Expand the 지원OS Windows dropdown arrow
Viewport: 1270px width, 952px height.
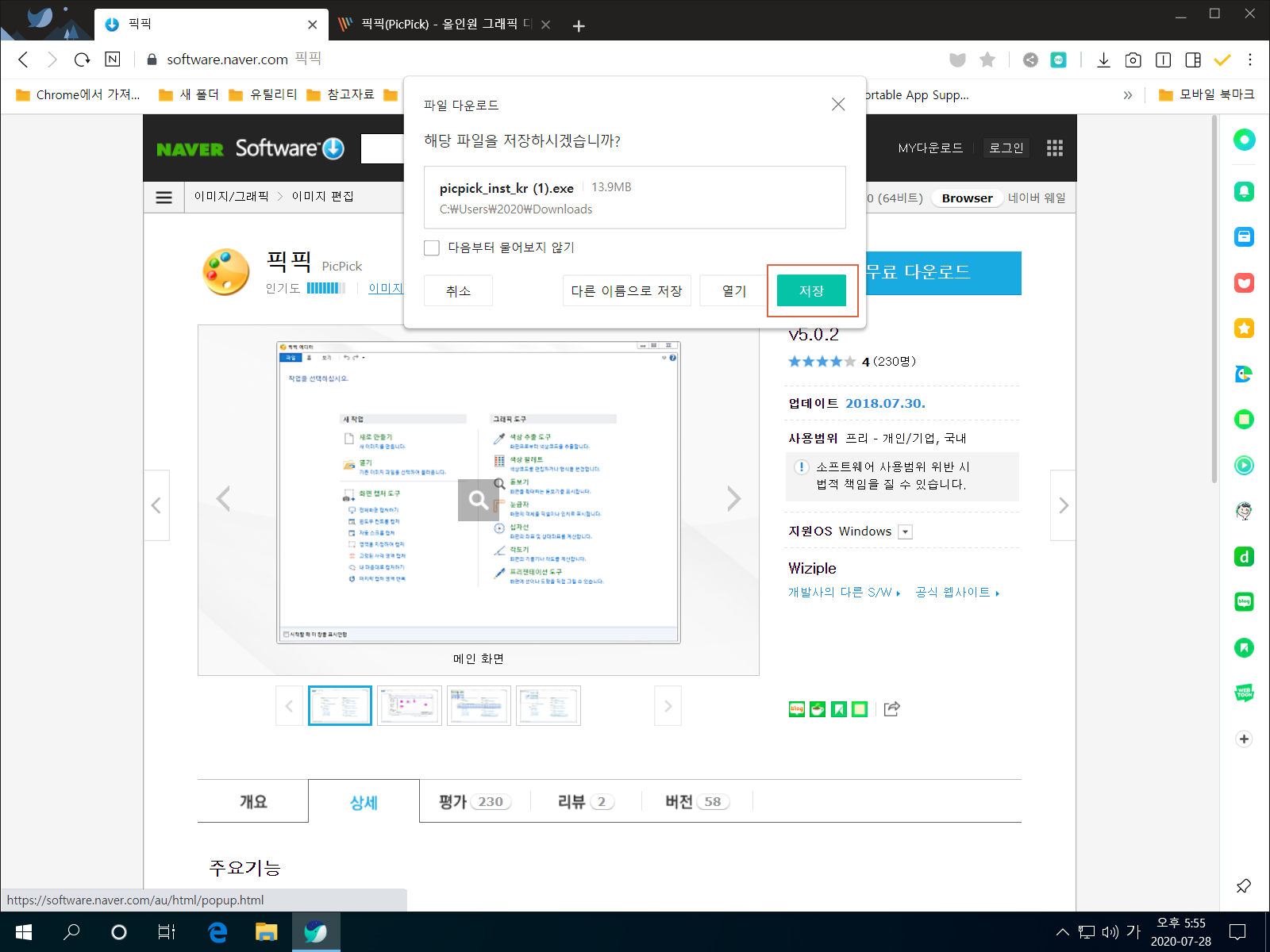coord(905,532)
